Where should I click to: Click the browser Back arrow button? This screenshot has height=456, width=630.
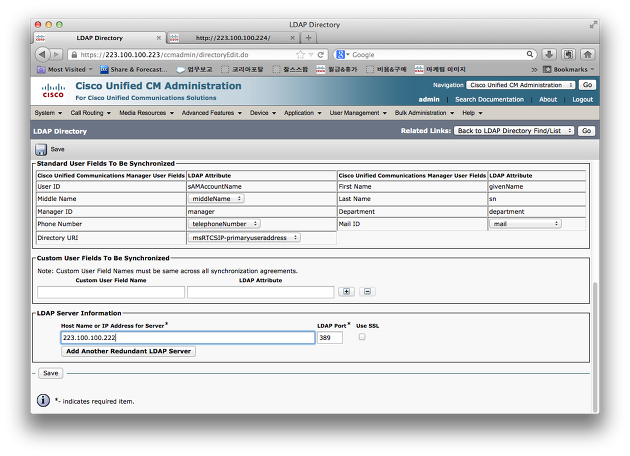[x=42, y=54]
